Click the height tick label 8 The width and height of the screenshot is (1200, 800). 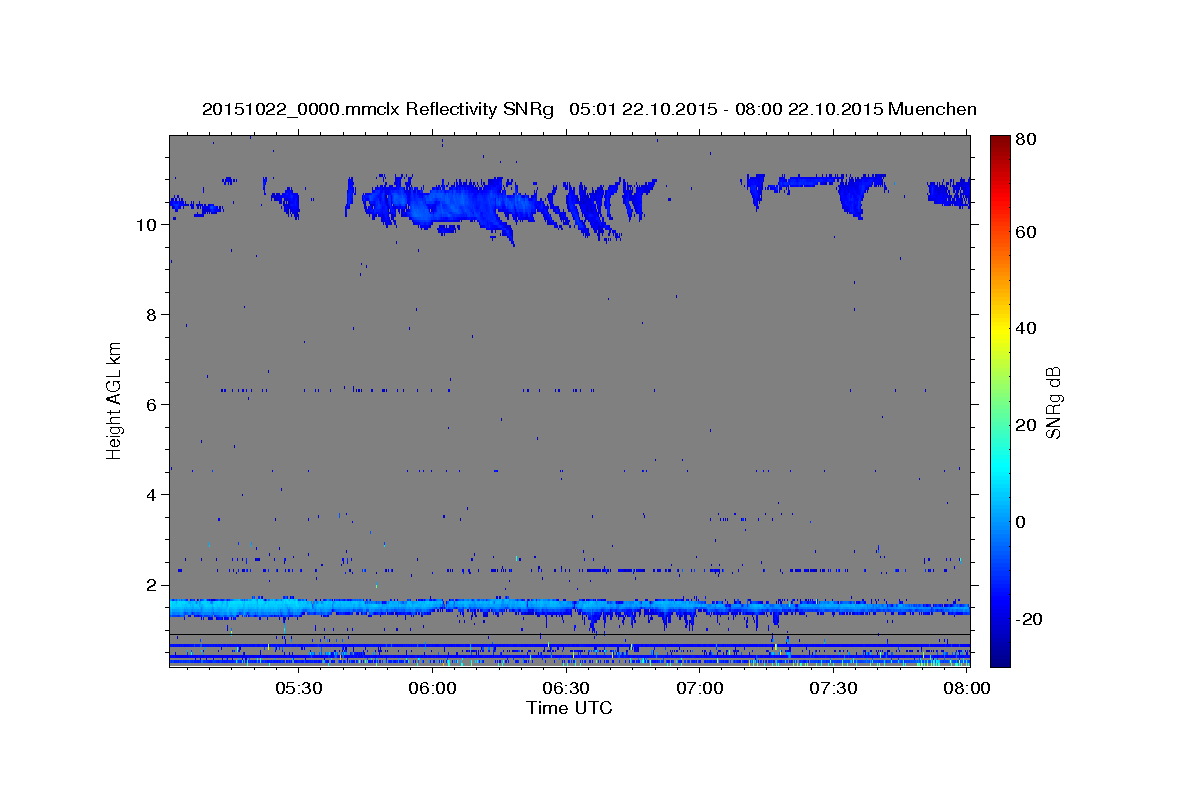point(150,315)
